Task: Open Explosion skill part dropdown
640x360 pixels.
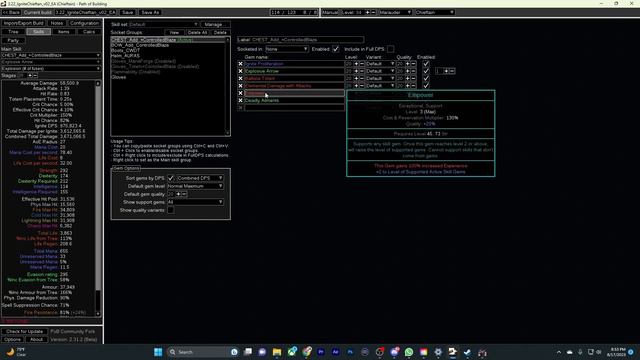Action: [51, 69]
